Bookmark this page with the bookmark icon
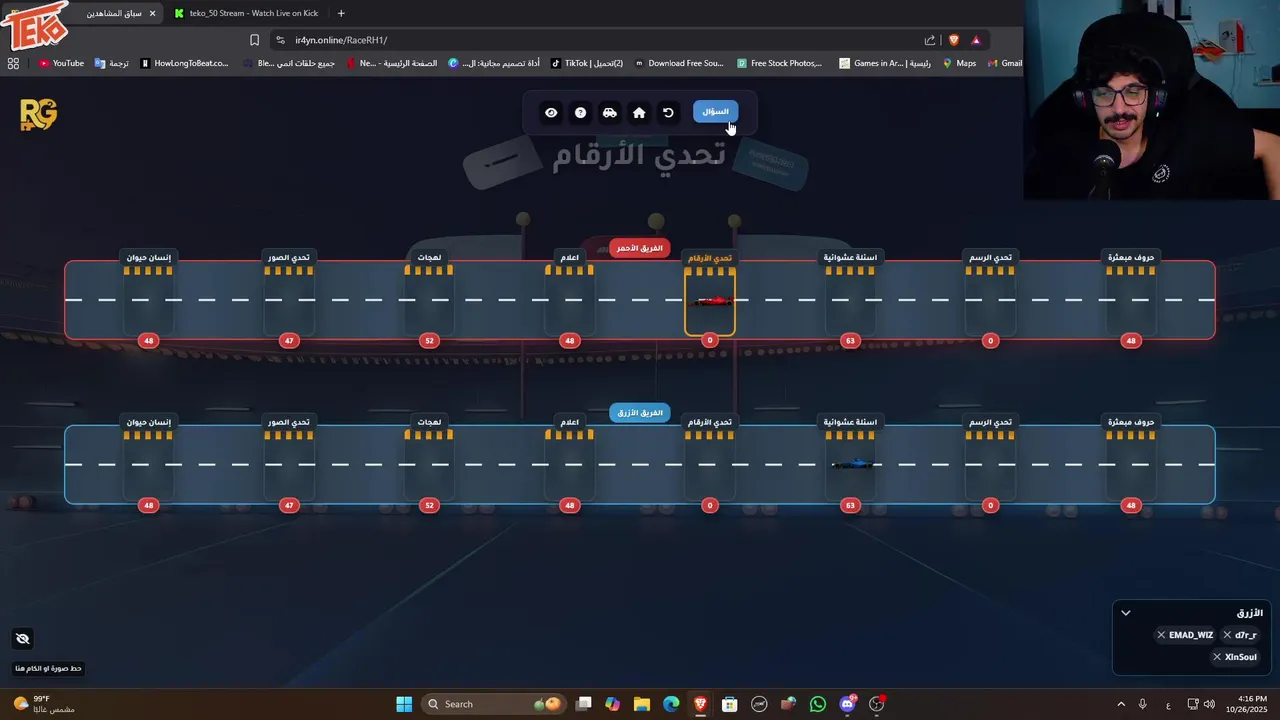The width and height of the screenshot is (1280, 720). point(254,40)
